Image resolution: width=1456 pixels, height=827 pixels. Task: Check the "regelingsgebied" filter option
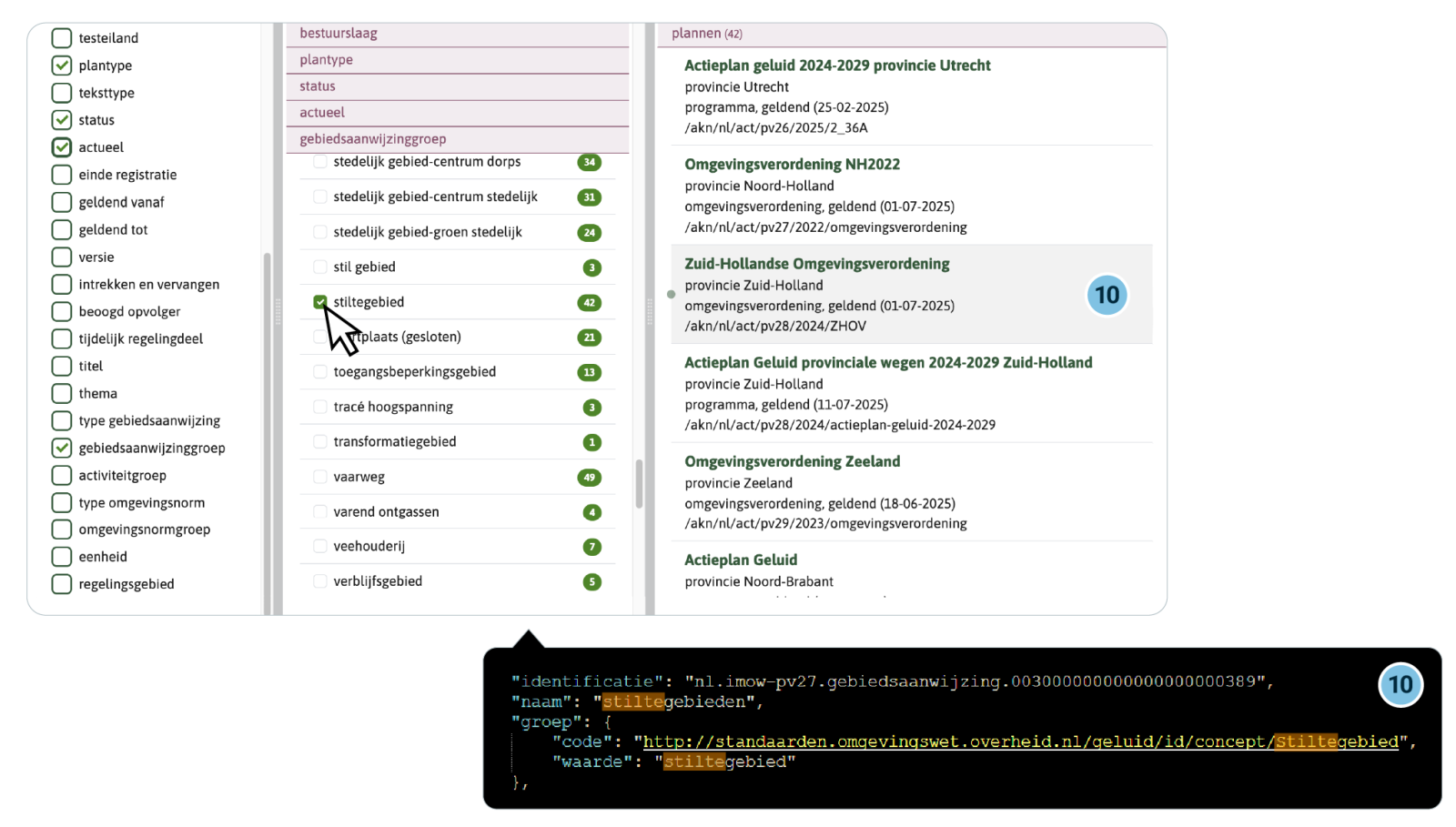coord(62,583)
